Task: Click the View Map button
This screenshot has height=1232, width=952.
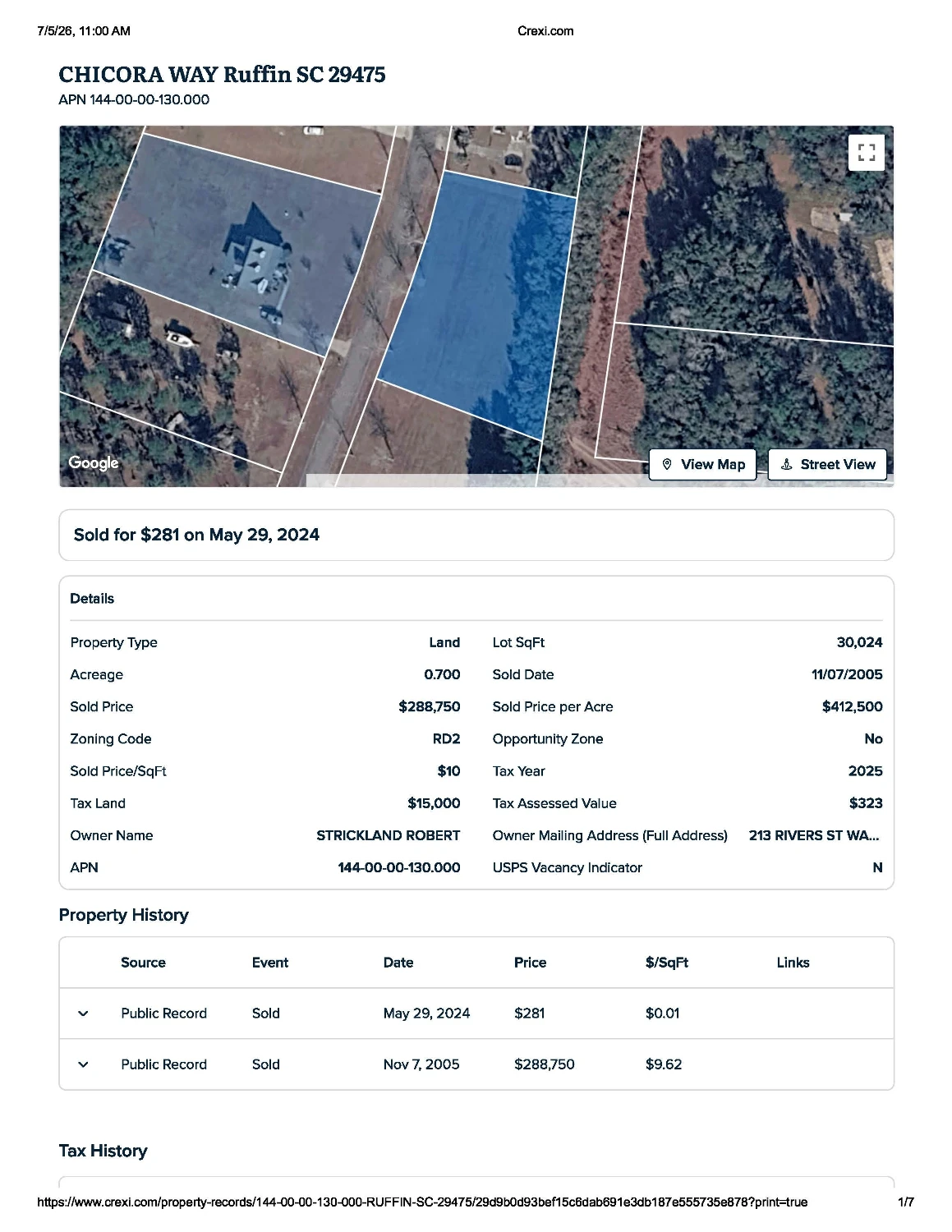Action: [x=703, y=464]
